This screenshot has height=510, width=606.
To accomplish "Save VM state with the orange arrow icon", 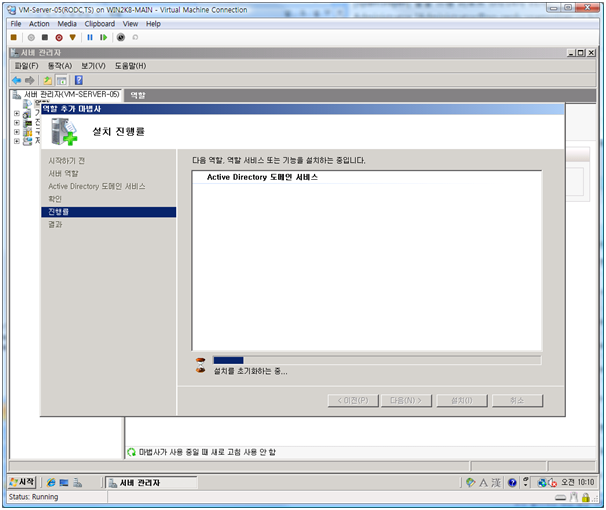I will pyautogui.click(x=72, y=37).
